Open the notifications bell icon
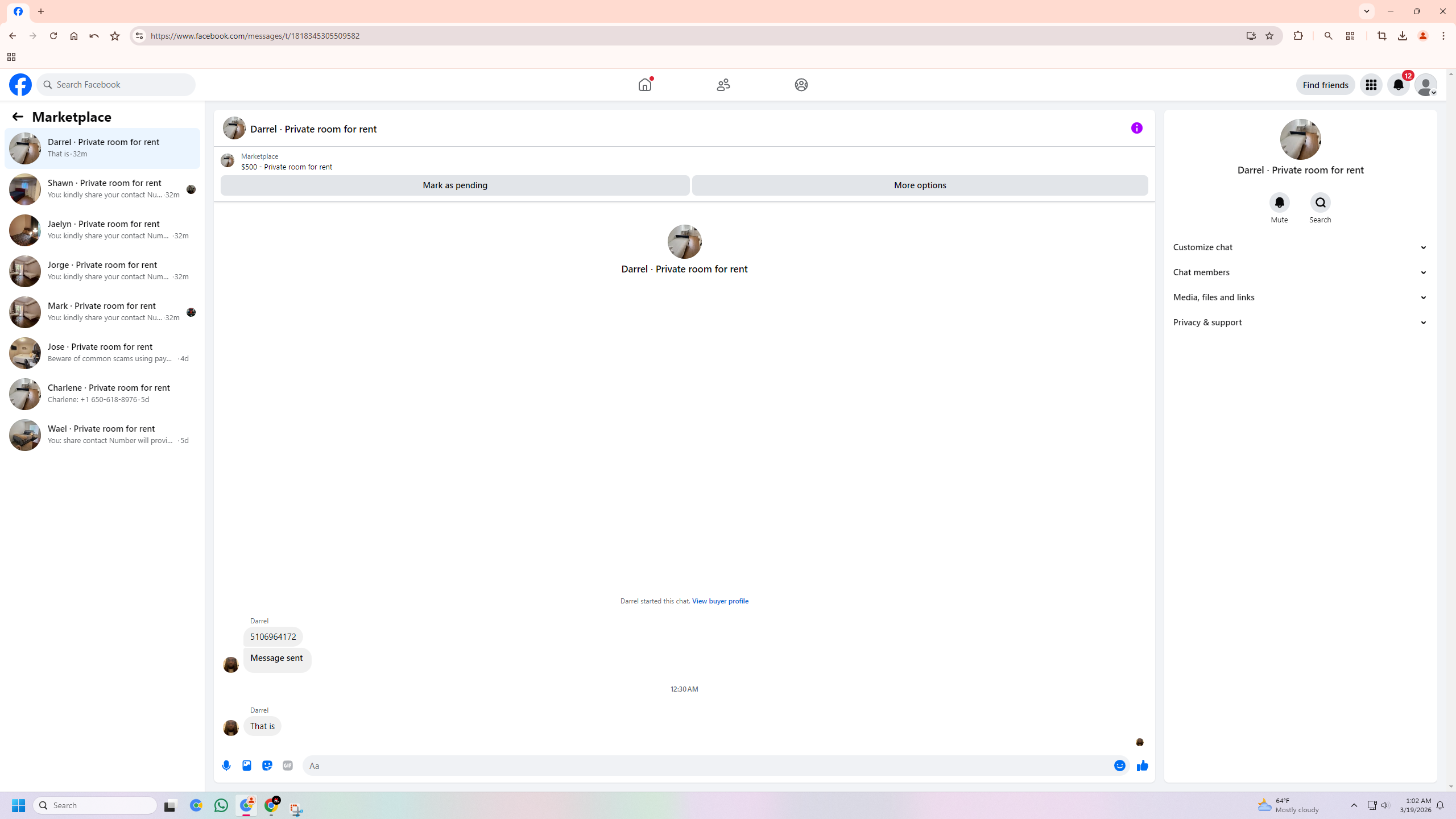1456x819 pixels. (x=1398, y=85)
